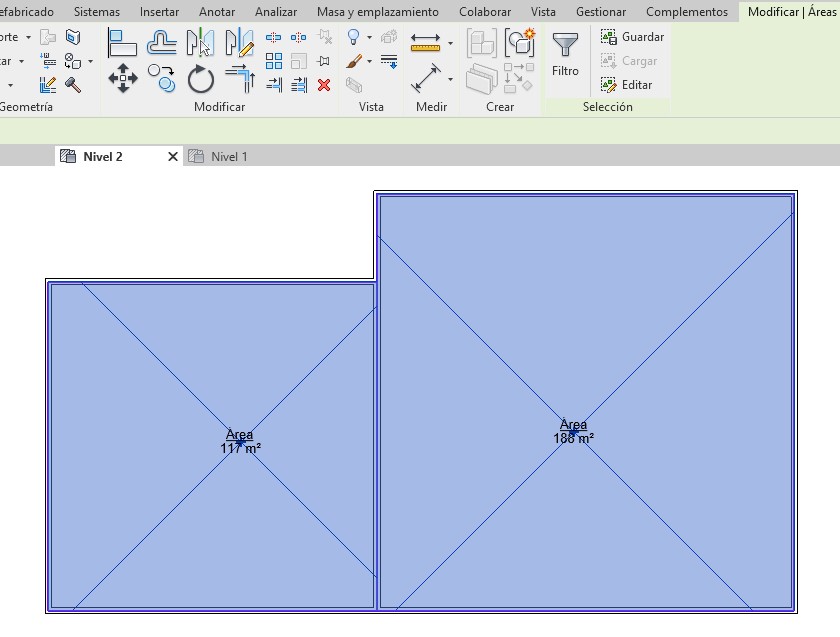
Task: Use Trim/Extend to Corner tool
Action: pos(239,78)
